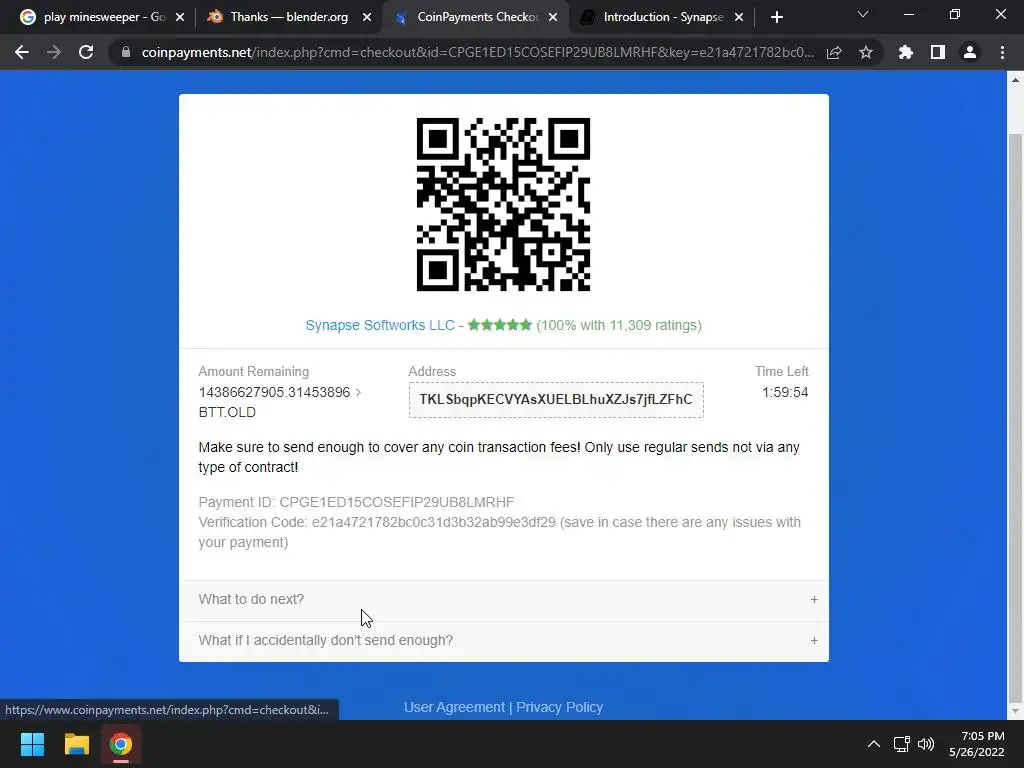This screenshot has height=768, width=1024.
Task: Click the Chrome taskbar icon
Action: 121,744
